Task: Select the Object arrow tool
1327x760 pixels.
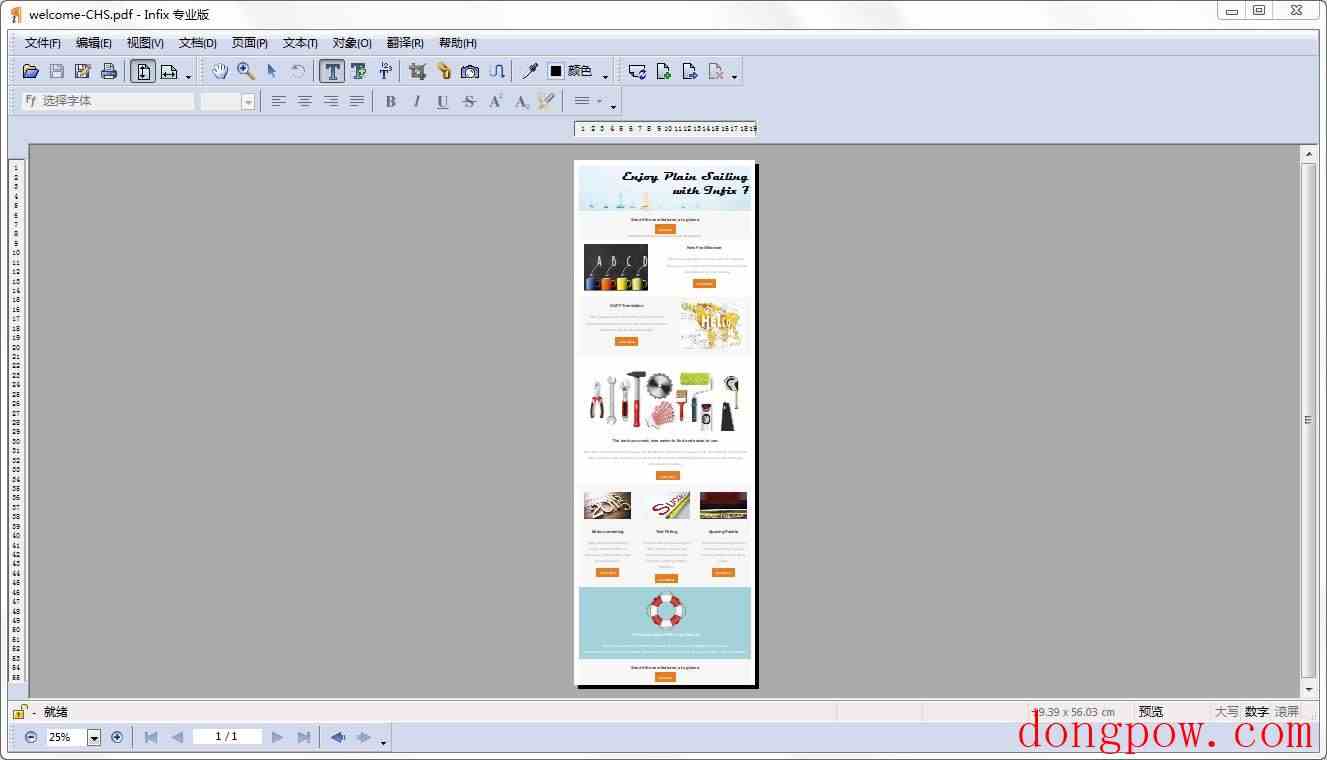Action: click(x=272, y=71)
